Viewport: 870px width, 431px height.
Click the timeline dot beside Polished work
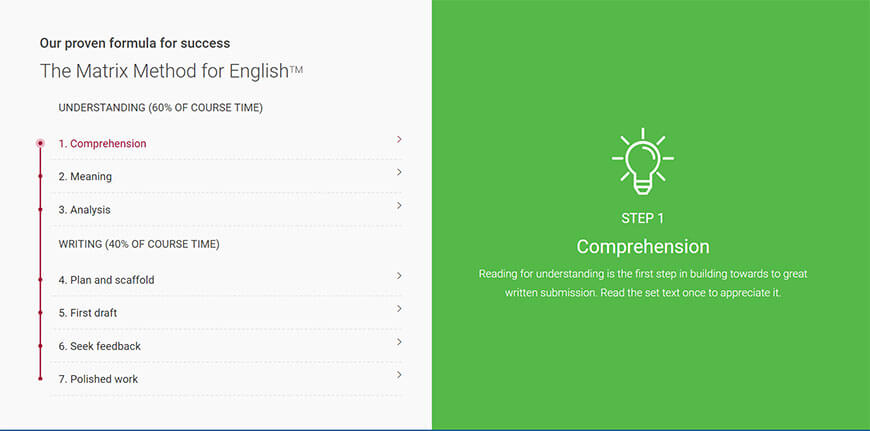pos(40,379)
